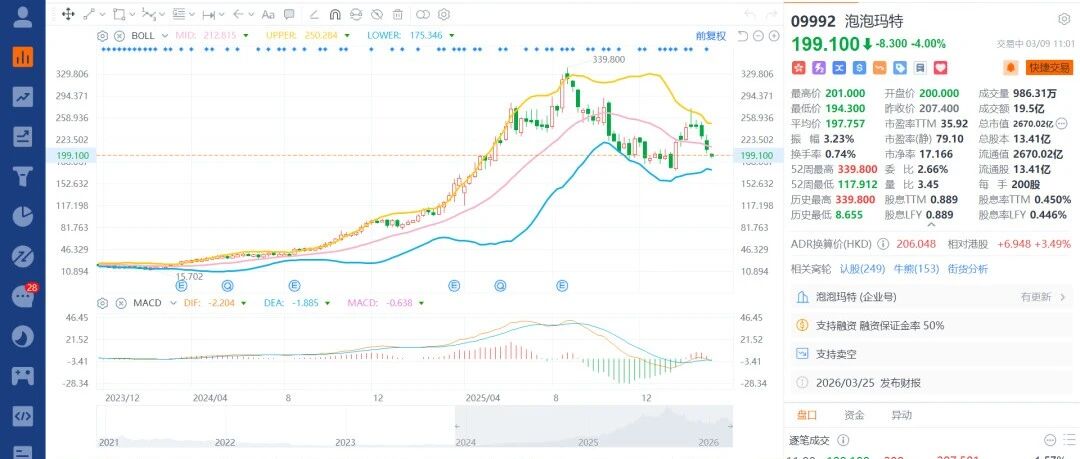Open the trend line markets icon
Image resolution: width=1080 pixels, height=459 pixels.
click(23, 97)
